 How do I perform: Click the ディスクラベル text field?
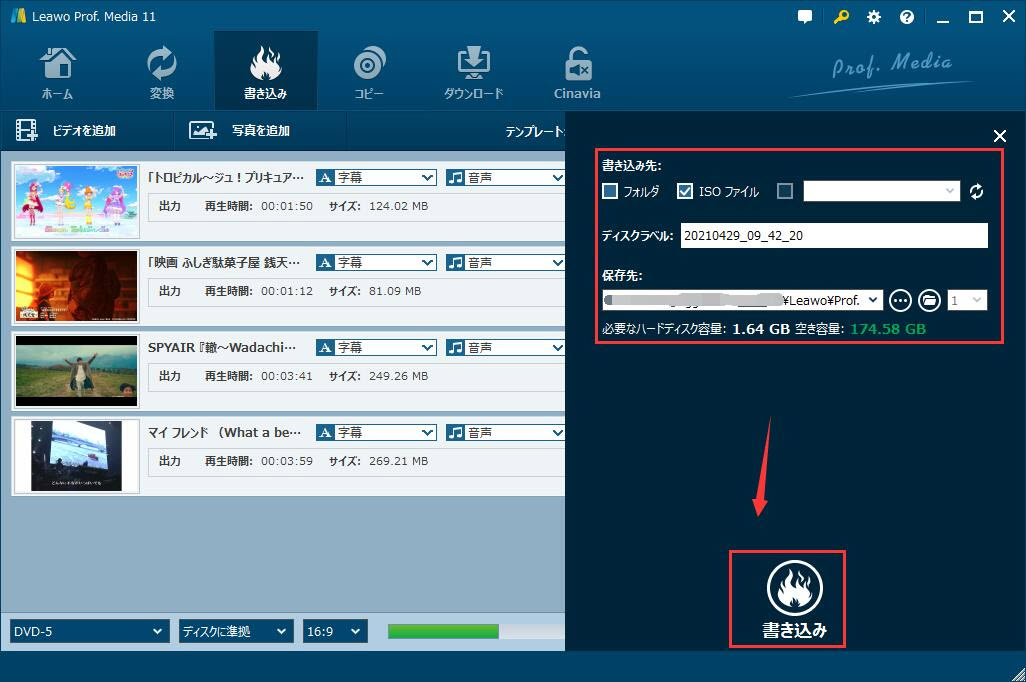[833, 236]
